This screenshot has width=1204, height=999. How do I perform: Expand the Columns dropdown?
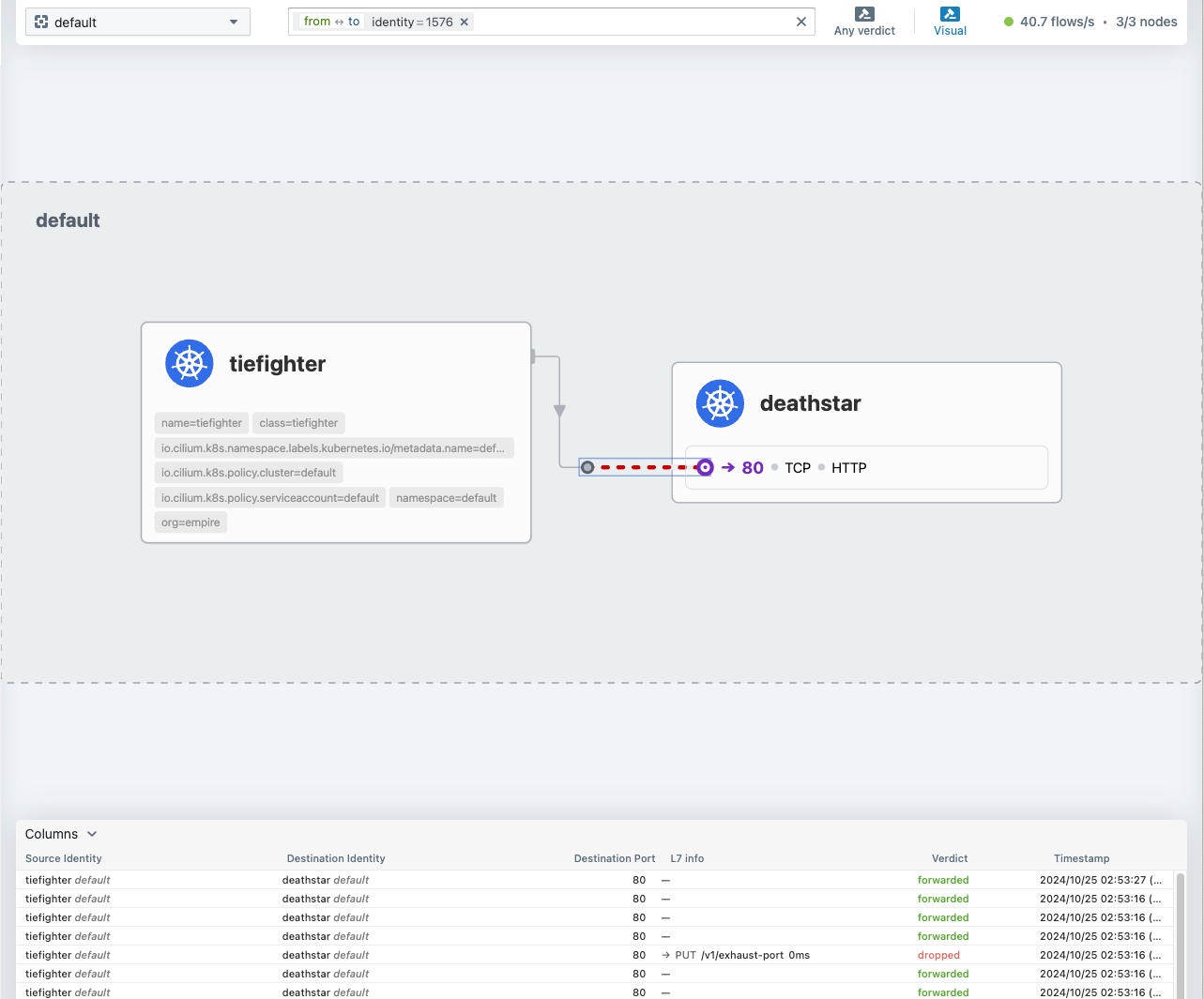[61, 834]
